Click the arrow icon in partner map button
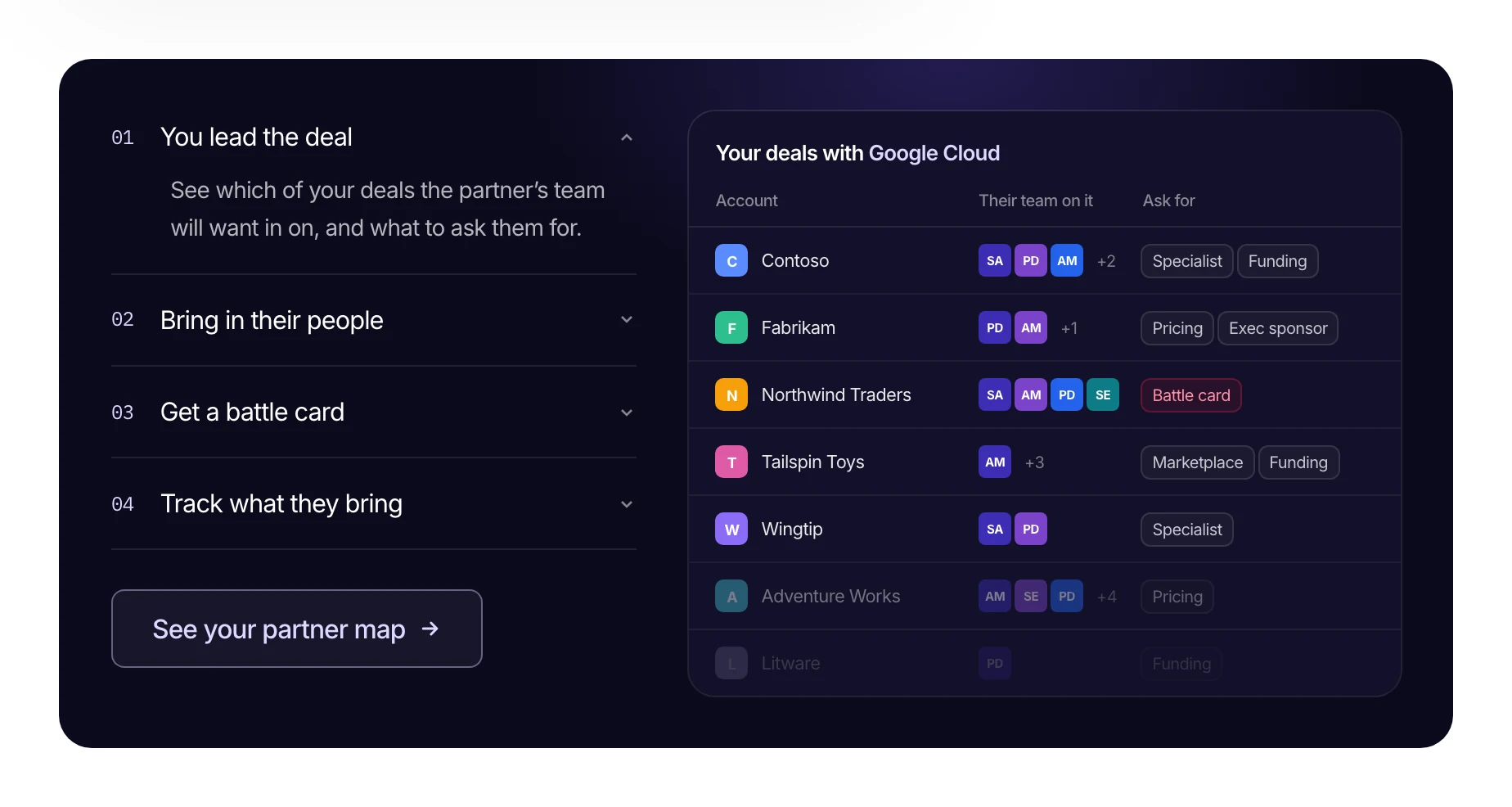This screenshot has width=1512, height=807. [430, 629]
